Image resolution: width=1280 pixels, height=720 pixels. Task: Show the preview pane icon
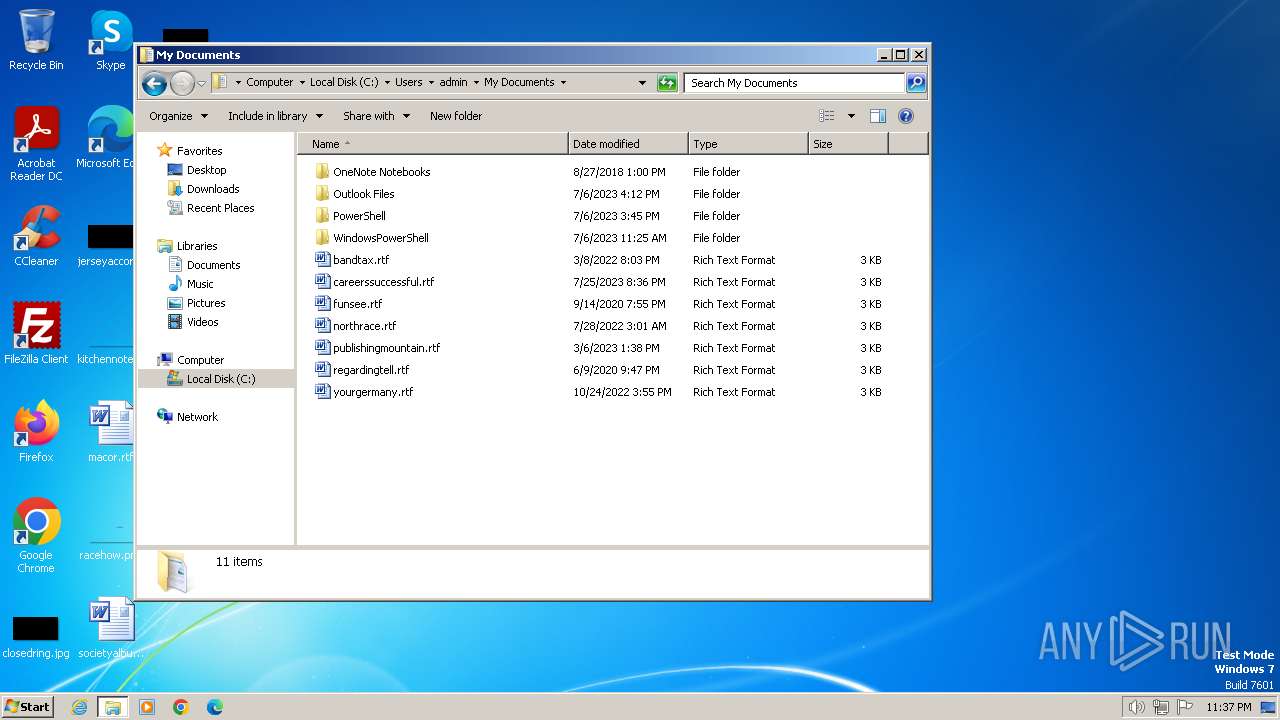click(x=878, y=116)
